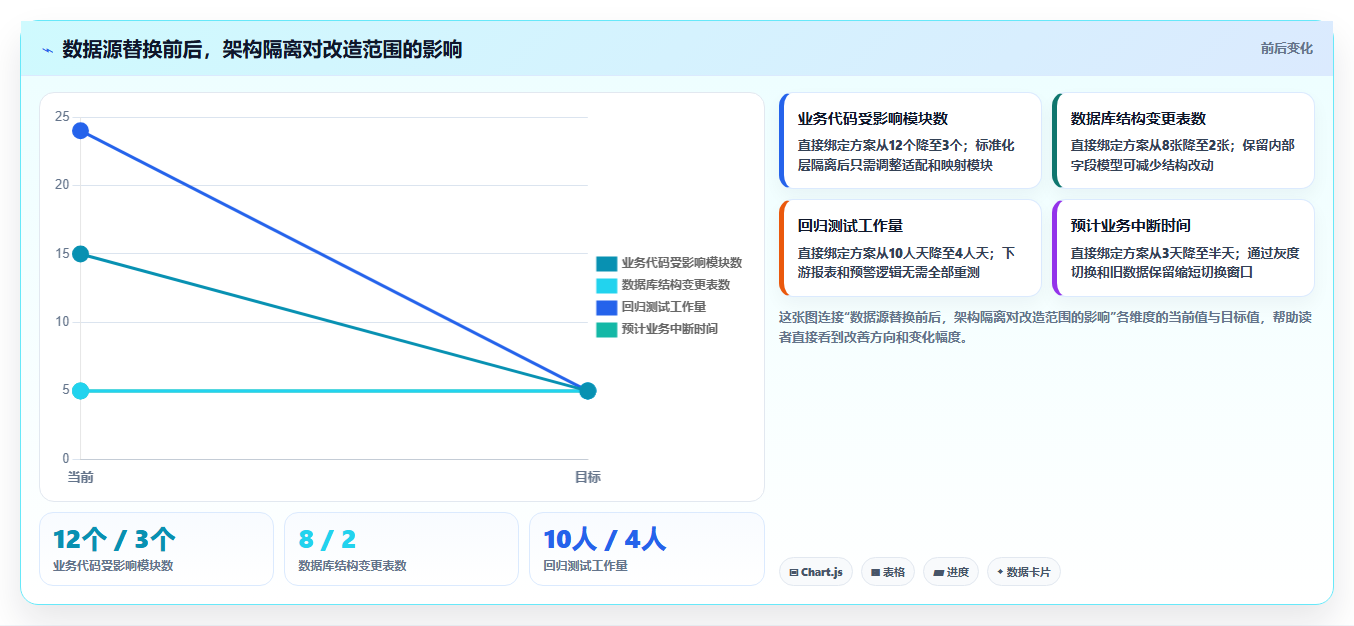The image size is (1354, 626).
Task: Click the 前后变化 badge in the header
Action: click(x=1286, y=48)
